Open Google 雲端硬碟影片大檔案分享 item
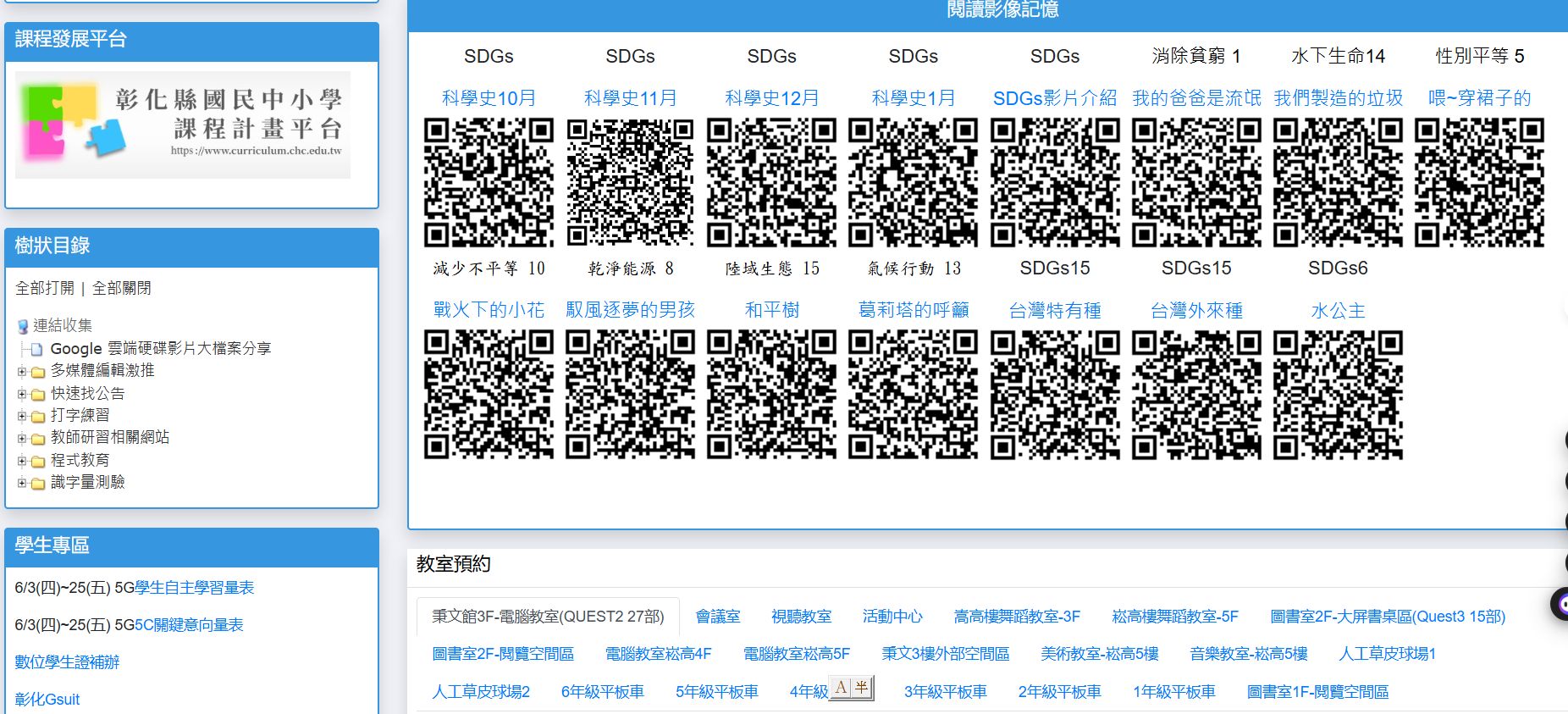This screenshot has height=714, width=1568. click(161, 348)
